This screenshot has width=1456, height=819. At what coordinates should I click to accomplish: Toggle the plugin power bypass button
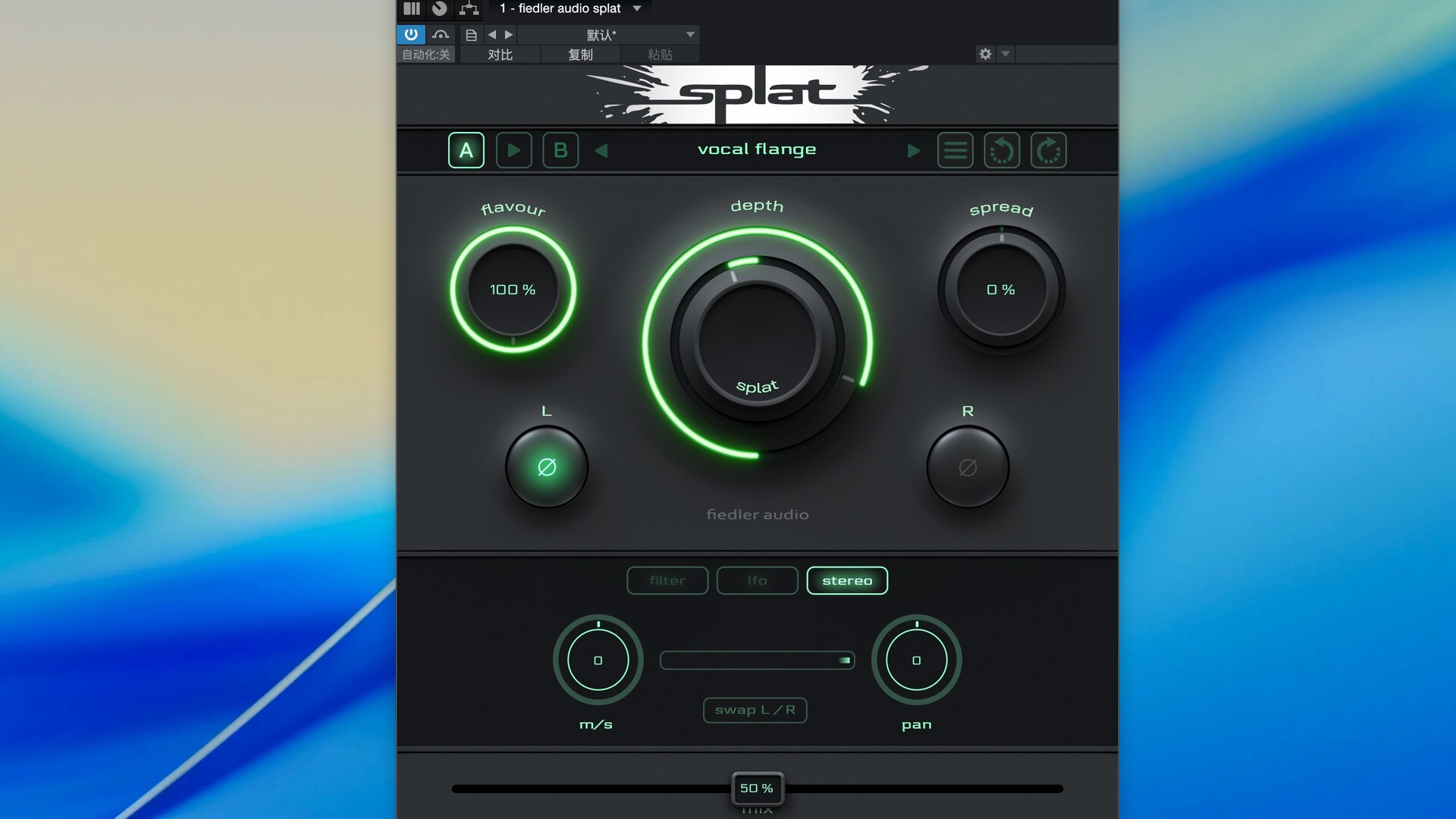coord(410,34)
